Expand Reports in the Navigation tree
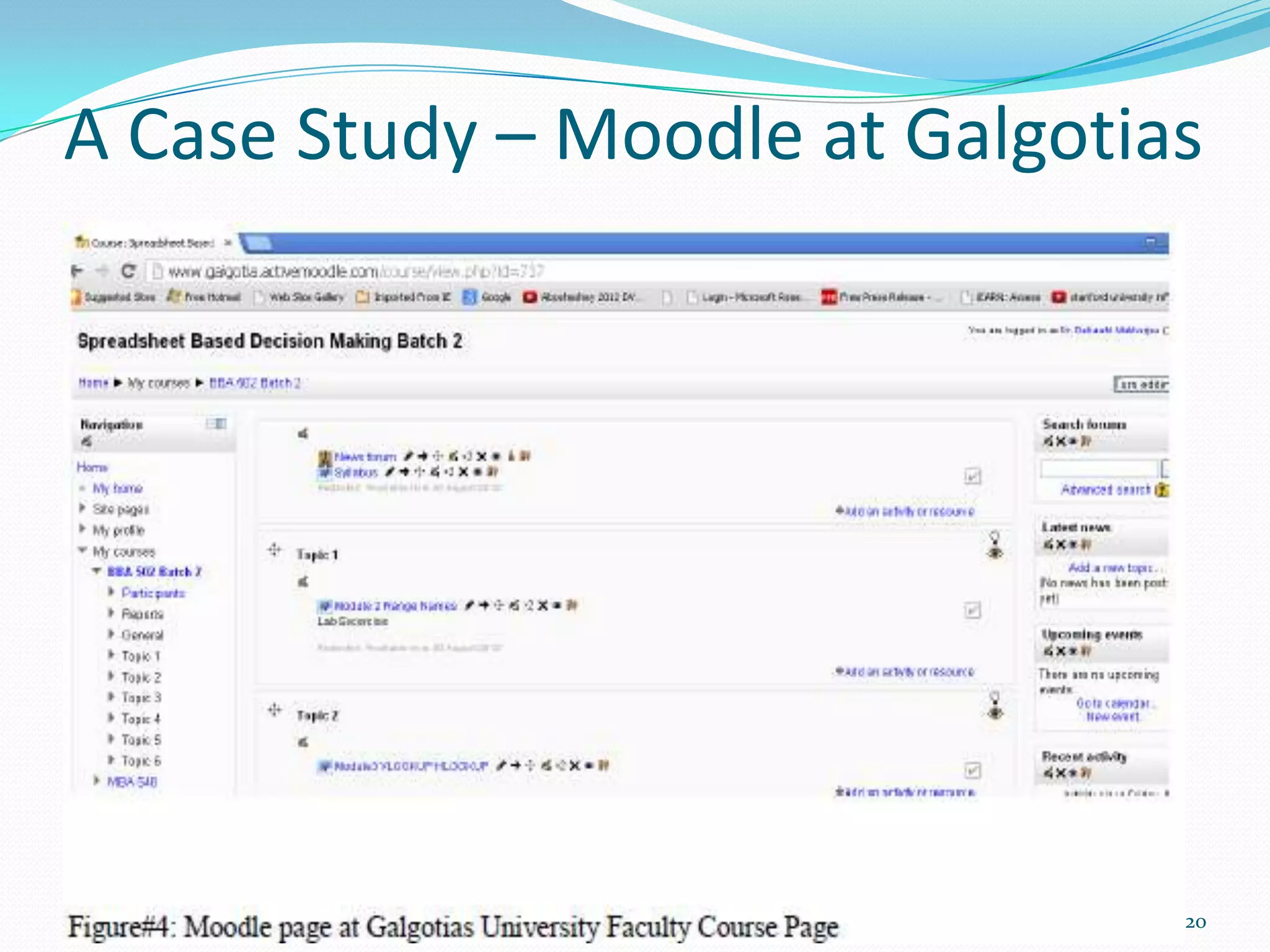This screenshot has width=1270, height=952. 112,614
